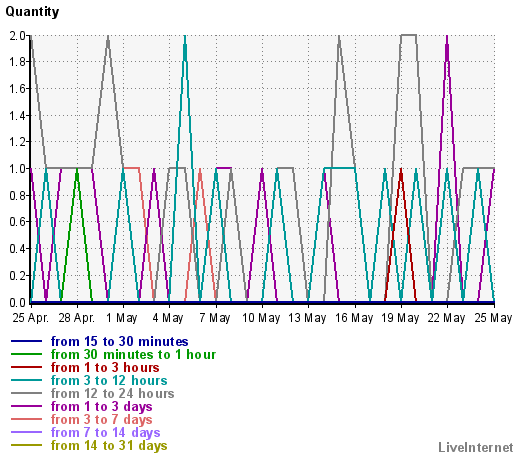Screen dimensions: 520x457
Task: Click the 1.0 y-axis value
Action: (x=18, y=169)
